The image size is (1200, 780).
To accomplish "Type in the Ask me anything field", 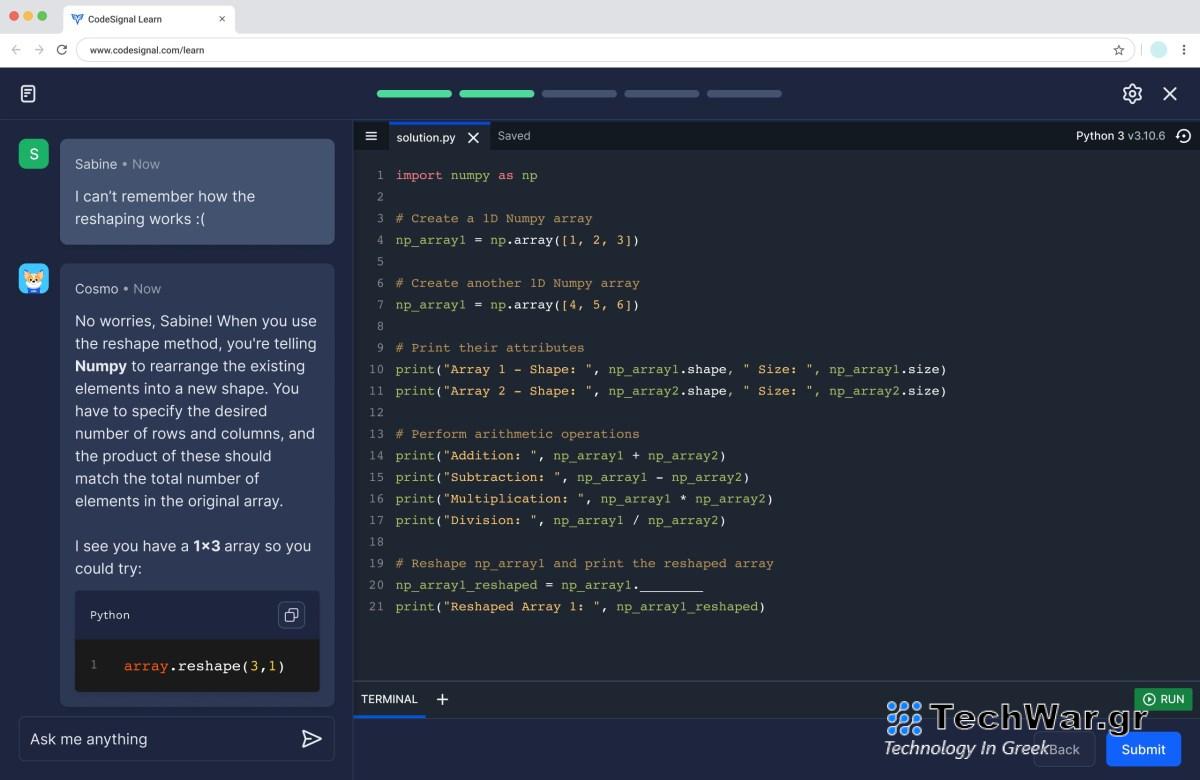I will click(x=160, y=739).
